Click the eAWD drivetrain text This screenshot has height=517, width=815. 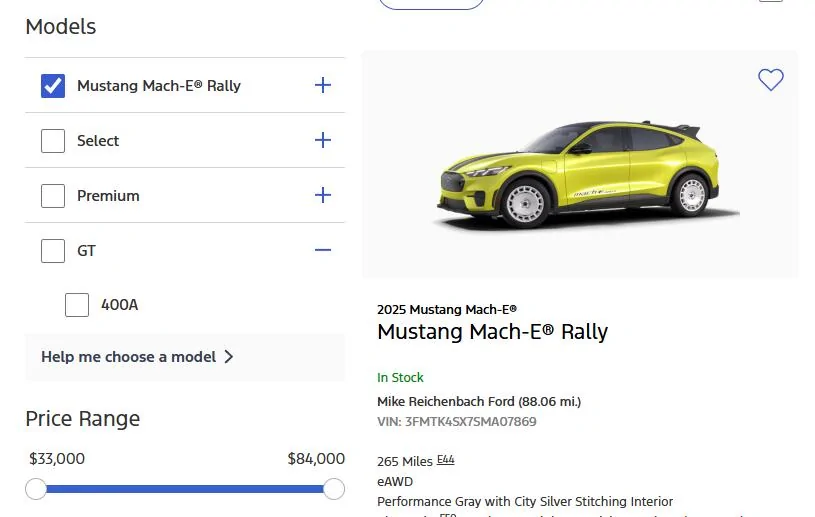[x=395, y=482]
